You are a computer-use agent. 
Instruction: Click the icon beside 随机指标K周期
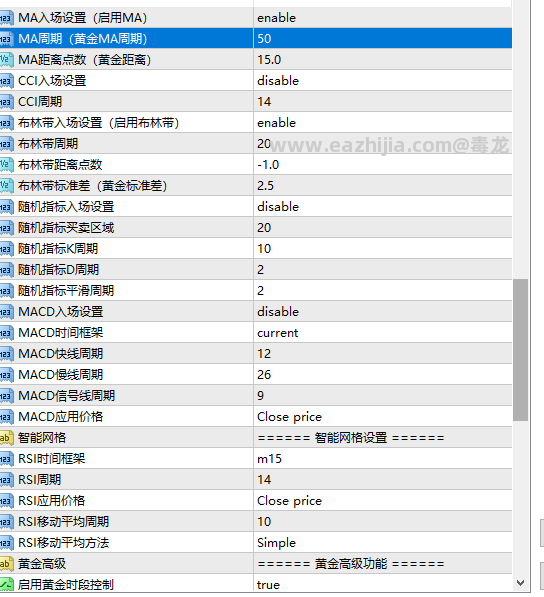click(x=6, y=249)
